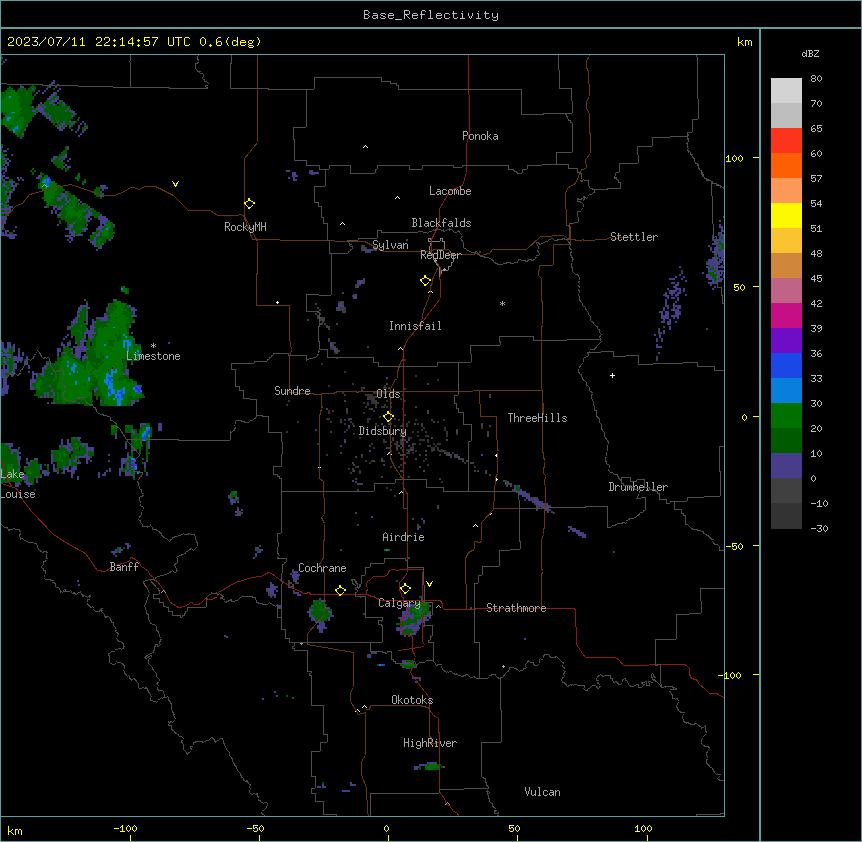Click the -50 tick on the vertical axis

click(x=734, y=546)
